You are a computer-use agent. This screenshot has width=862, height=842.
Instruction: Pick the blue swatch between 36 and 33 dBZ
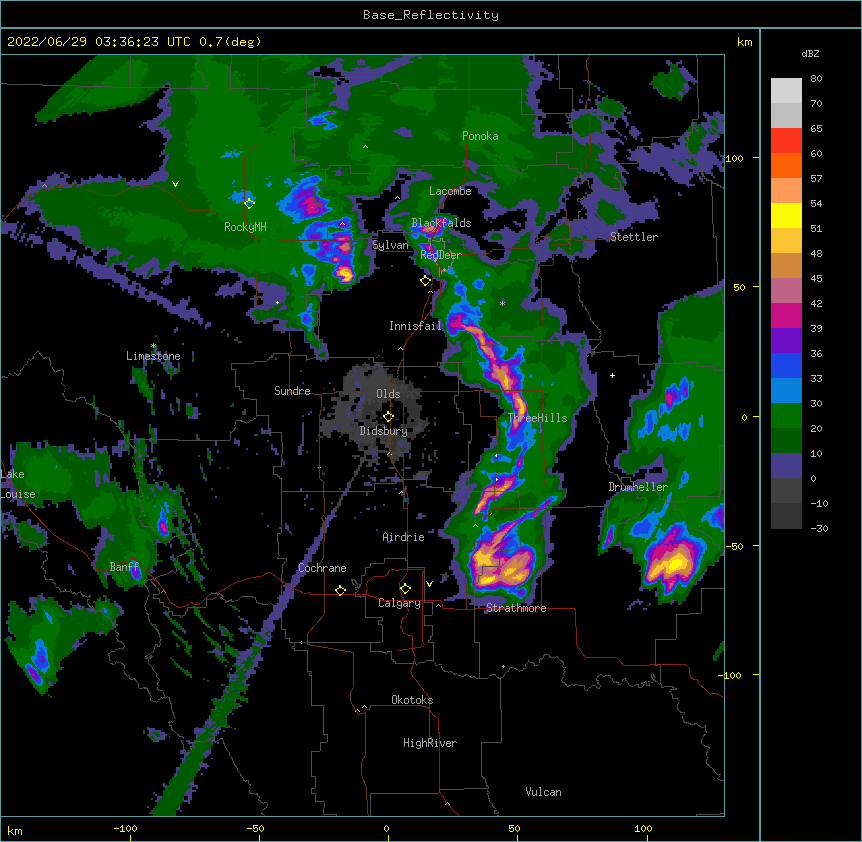click(x=786, y=365)
